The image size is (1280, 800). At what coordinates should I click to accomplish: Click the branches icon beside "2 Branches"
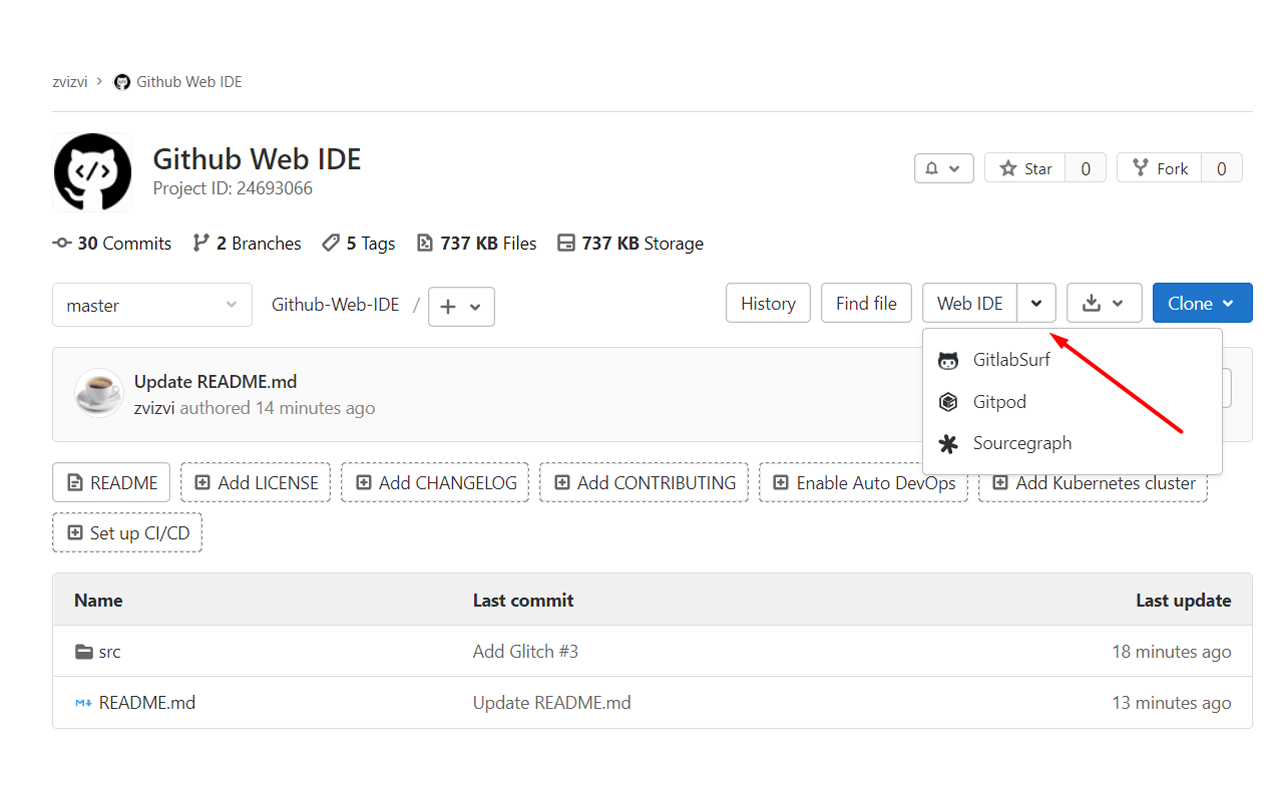pos(202,242)
